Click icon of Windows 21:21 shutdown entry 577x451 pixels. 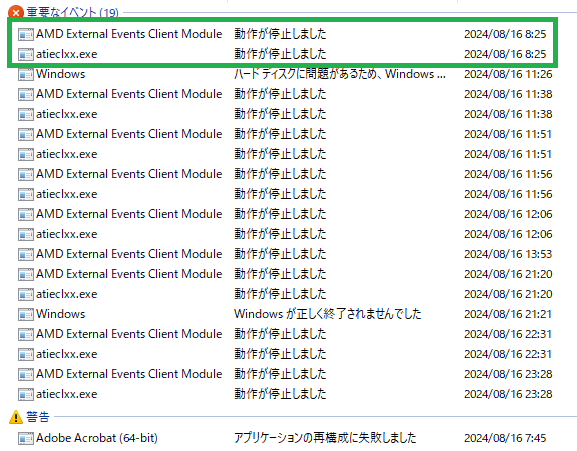coord(26,314)
